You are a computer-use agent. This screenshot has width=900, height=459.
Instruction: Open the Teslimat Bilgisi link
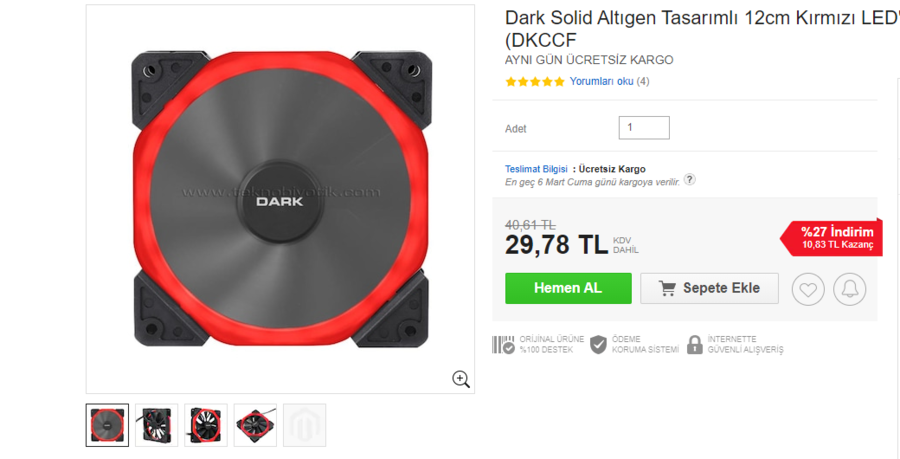click(x=536, y=169)
